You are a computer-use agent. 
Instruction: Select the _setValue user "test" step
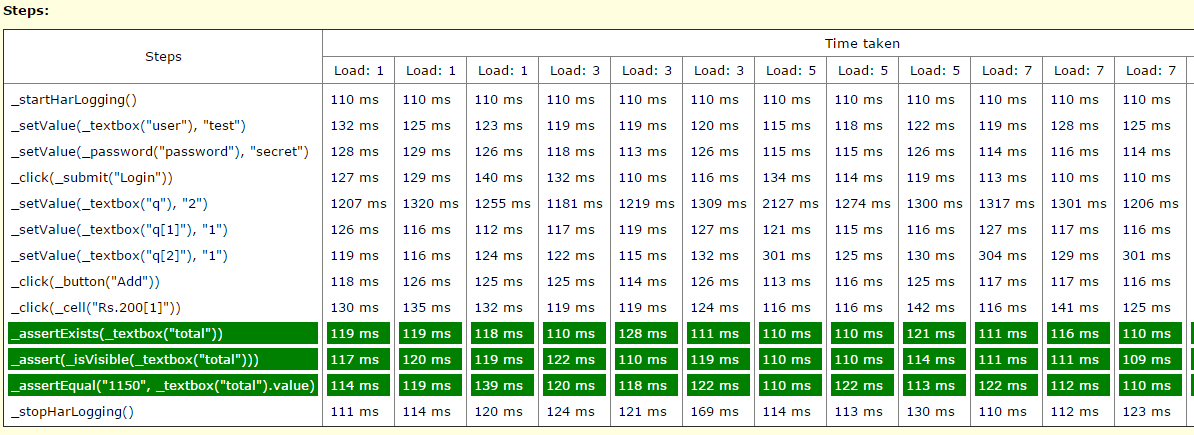[128, 126]
